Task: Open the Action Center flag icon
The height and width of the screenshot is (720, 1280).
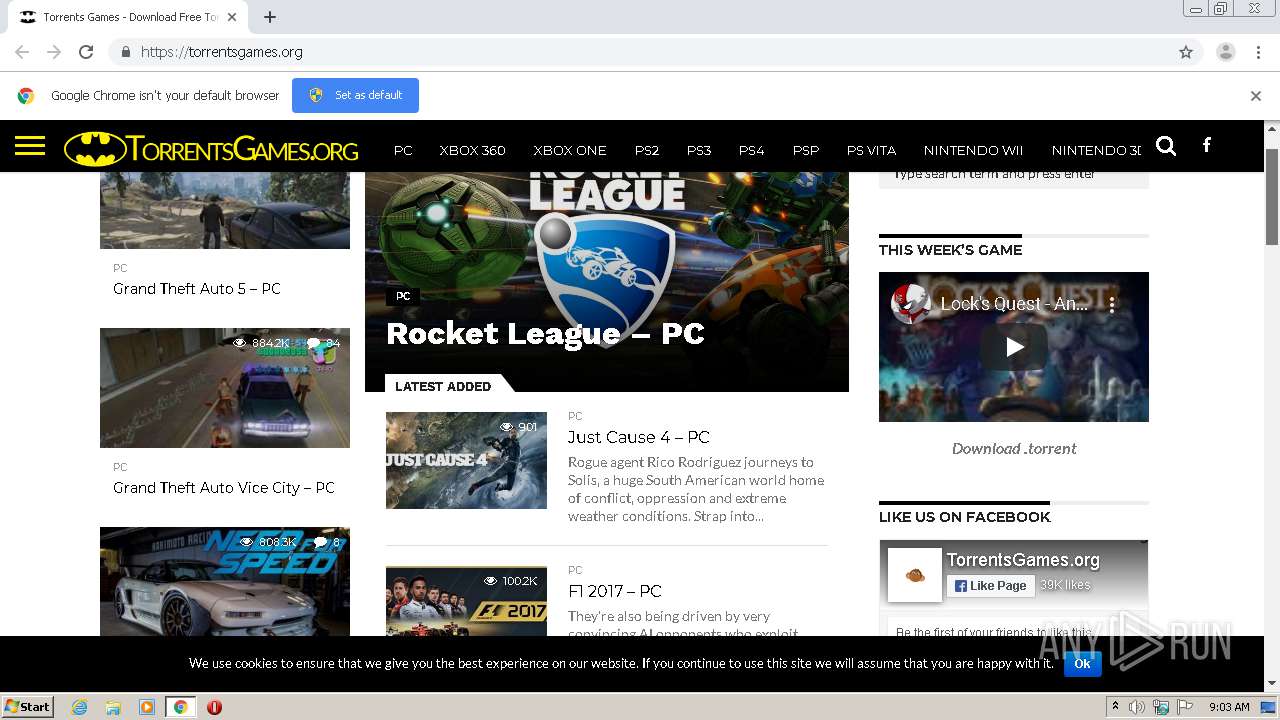Action: [1185, 707]
